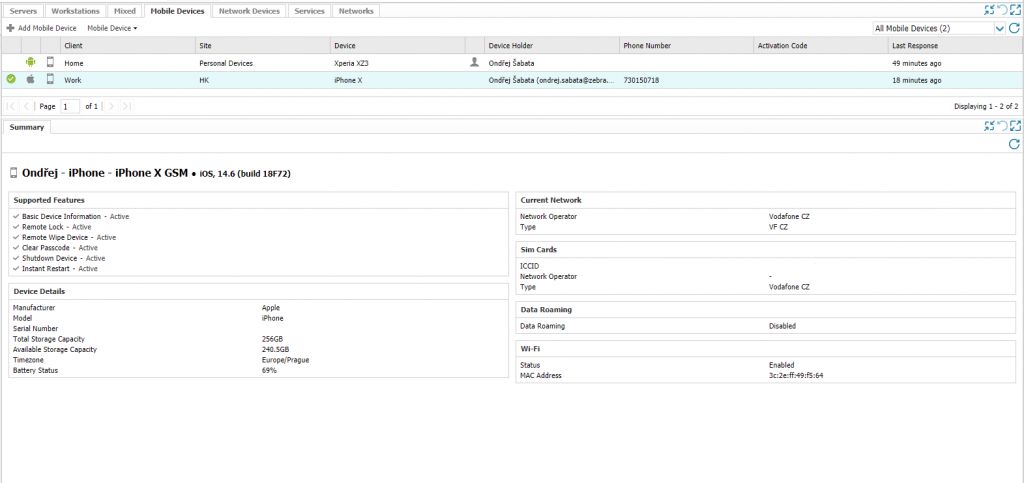1024x483 pixels.
Task: Maximize the Summary pane
Action: click(x=1015, y=126)
